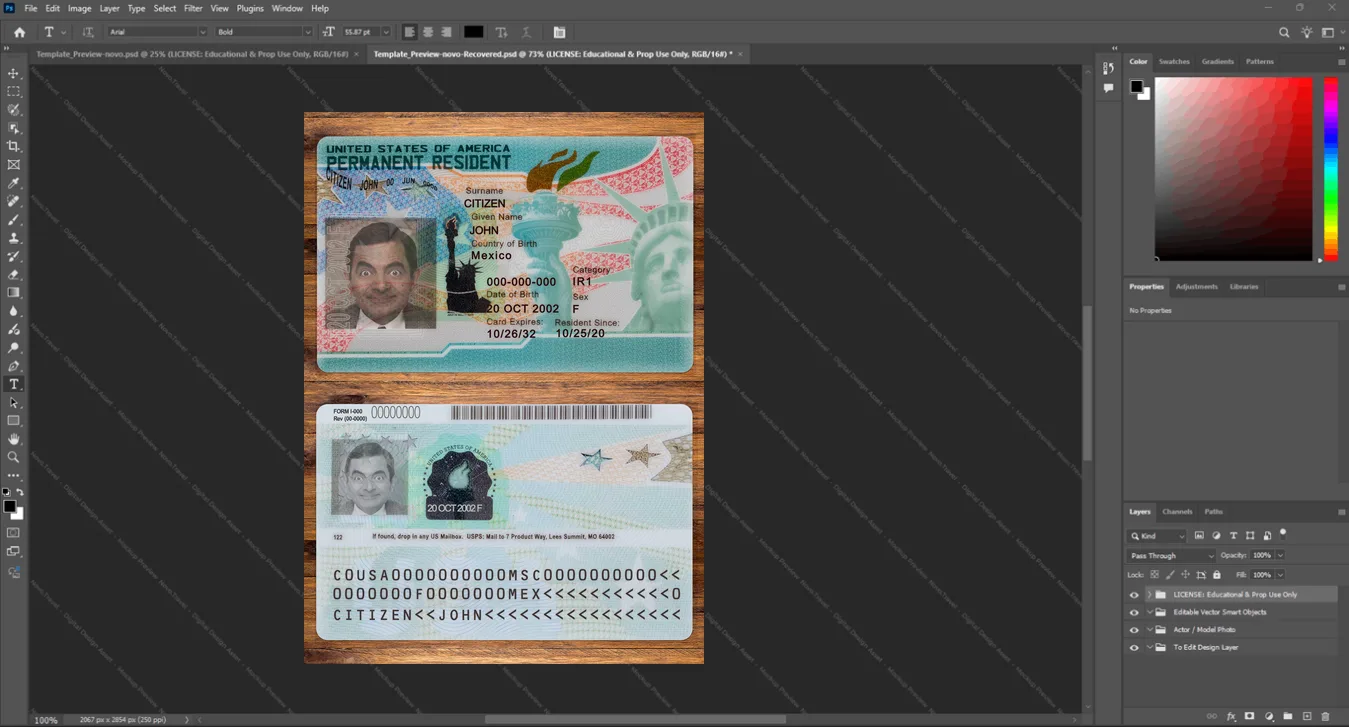Click the font size input field
The width and height of the screenshot is (1349, 727).
tap(358, 32)
